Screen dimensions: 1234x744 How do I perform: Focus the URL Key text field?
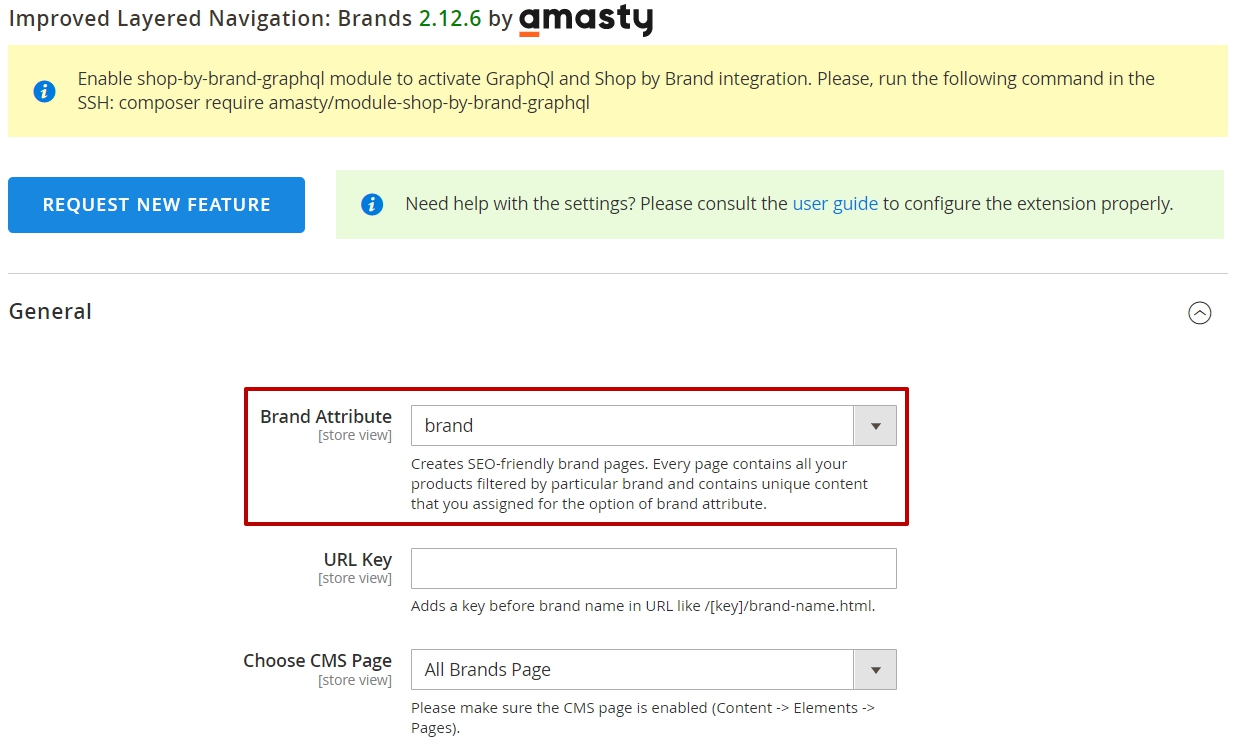653,568
